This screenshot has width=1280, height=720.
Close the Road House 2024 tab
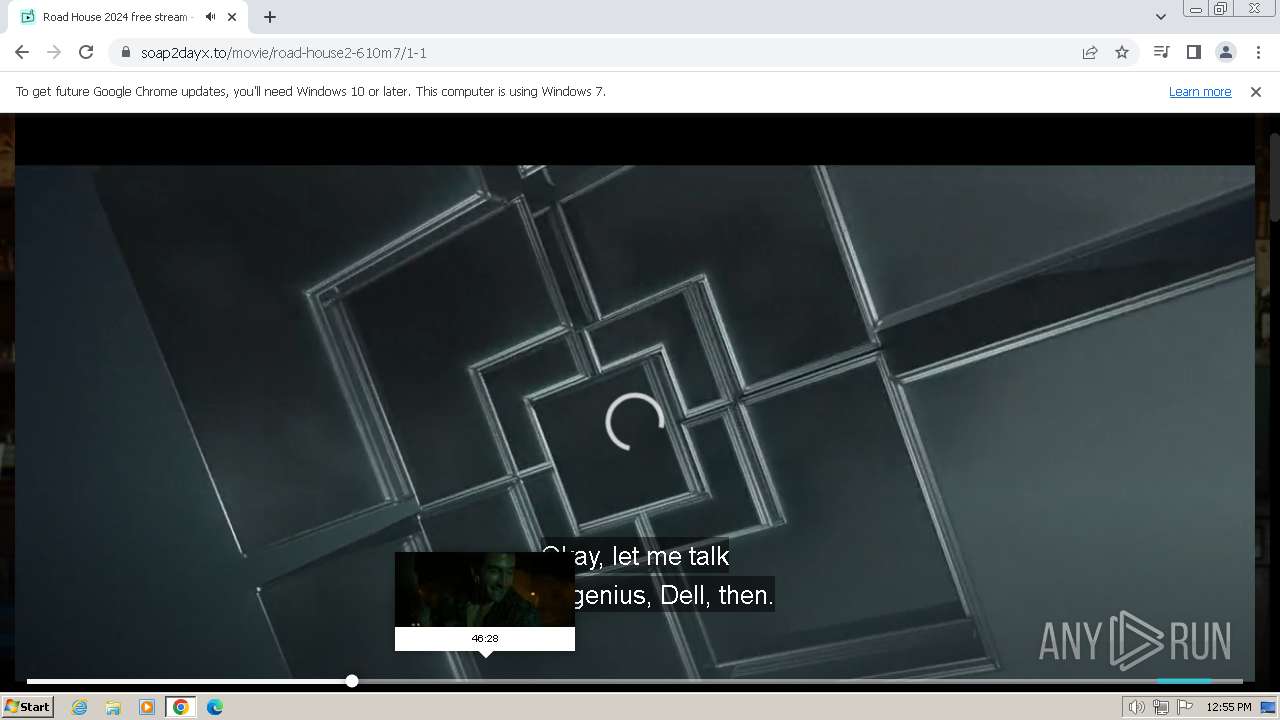point(232,17)
